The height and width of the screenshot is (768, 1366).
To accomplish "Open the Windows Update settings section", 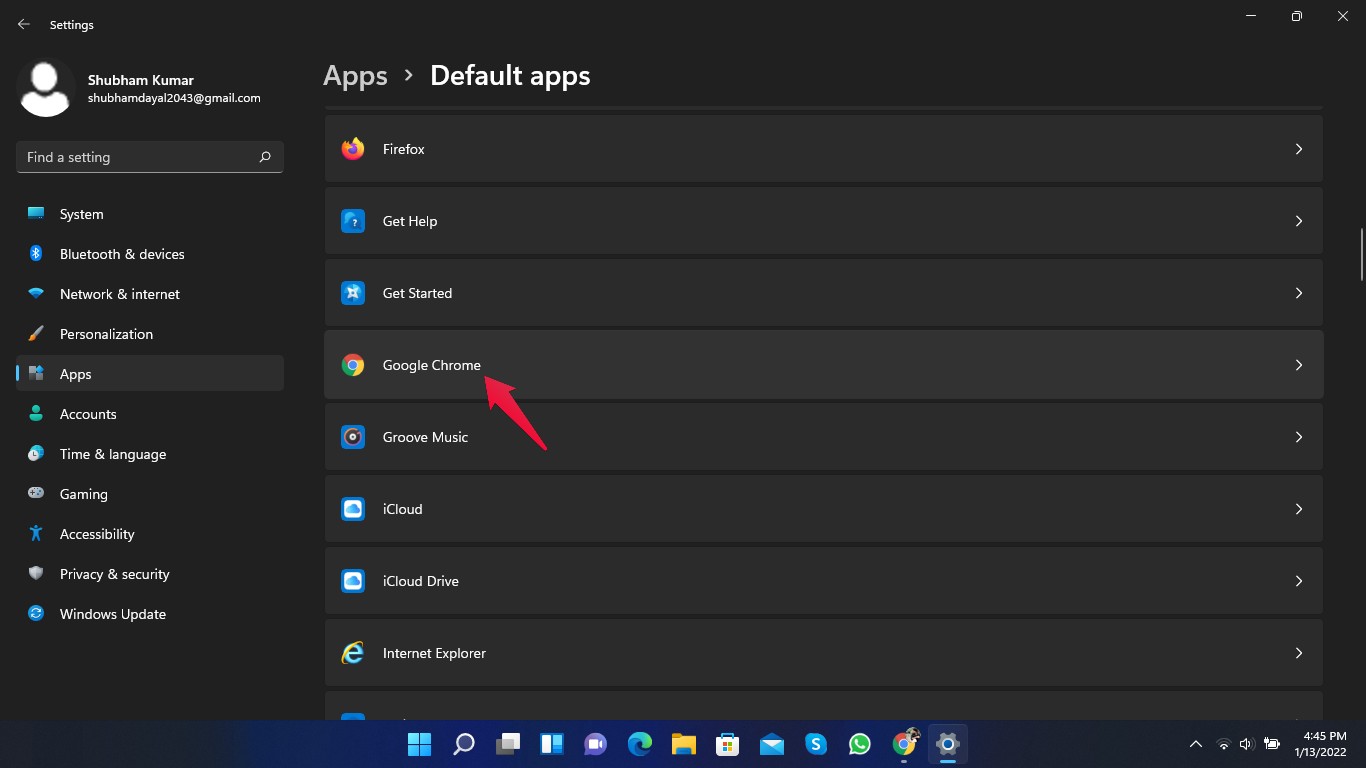I will 113,614.
